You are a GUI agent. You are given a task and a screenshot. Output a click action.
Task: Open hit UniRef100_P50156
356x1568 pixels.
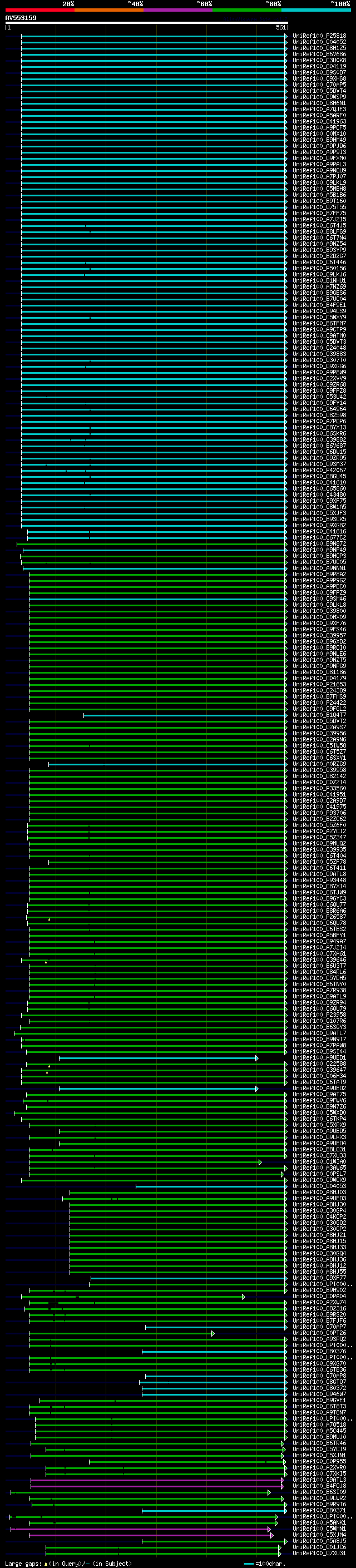[x=319, y=269]
